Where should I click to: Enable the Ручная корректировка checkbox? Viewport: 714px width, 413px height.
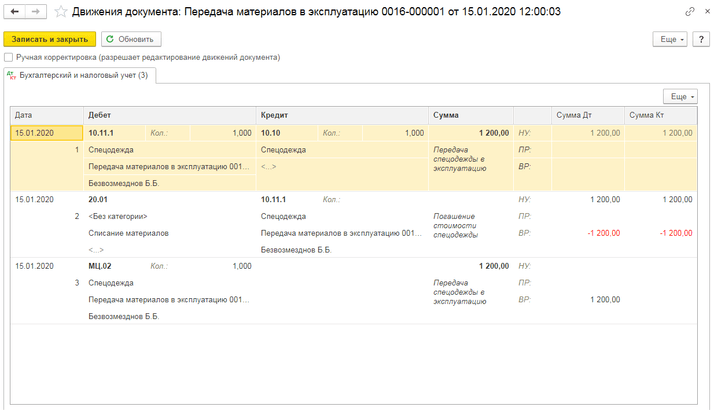9,57
